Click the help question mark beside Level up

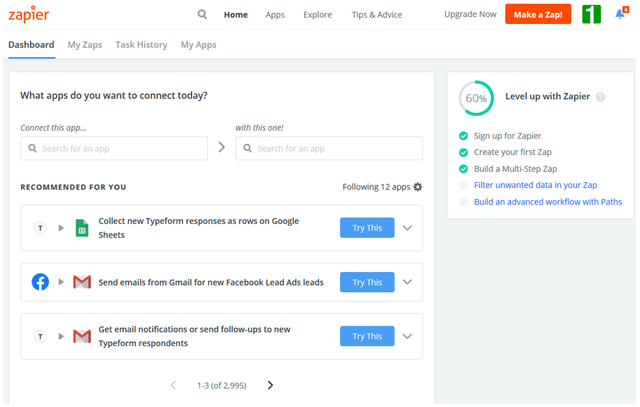point(600,97)
